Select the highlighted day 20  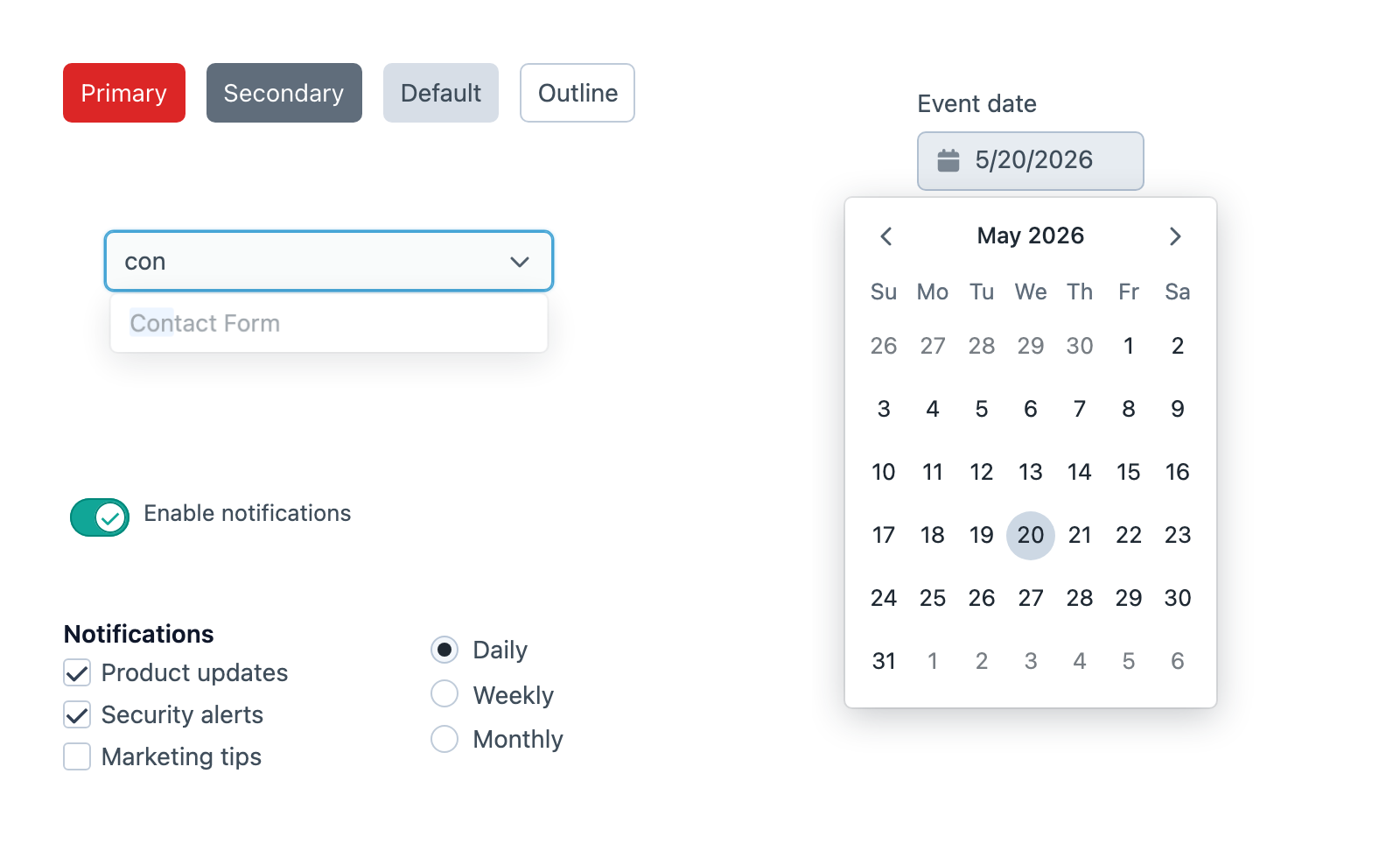click(x=1031, y=535)
